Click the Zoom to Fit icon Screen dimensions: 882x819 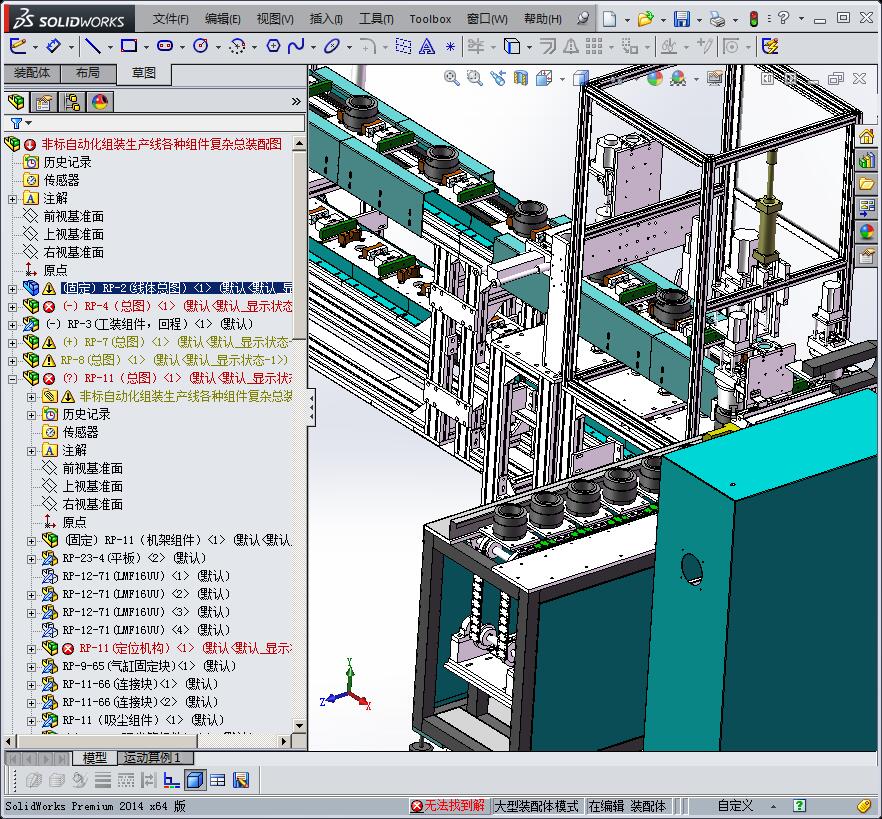(x=452, y=78)
